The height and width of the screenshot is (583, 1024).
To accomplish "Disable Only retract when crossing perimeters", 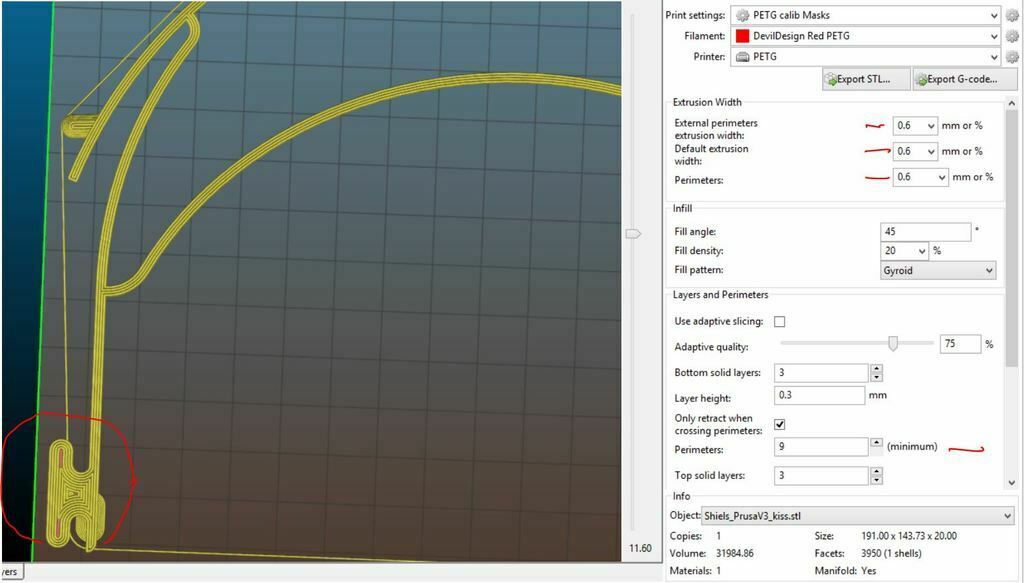I will tap(782, 423).
